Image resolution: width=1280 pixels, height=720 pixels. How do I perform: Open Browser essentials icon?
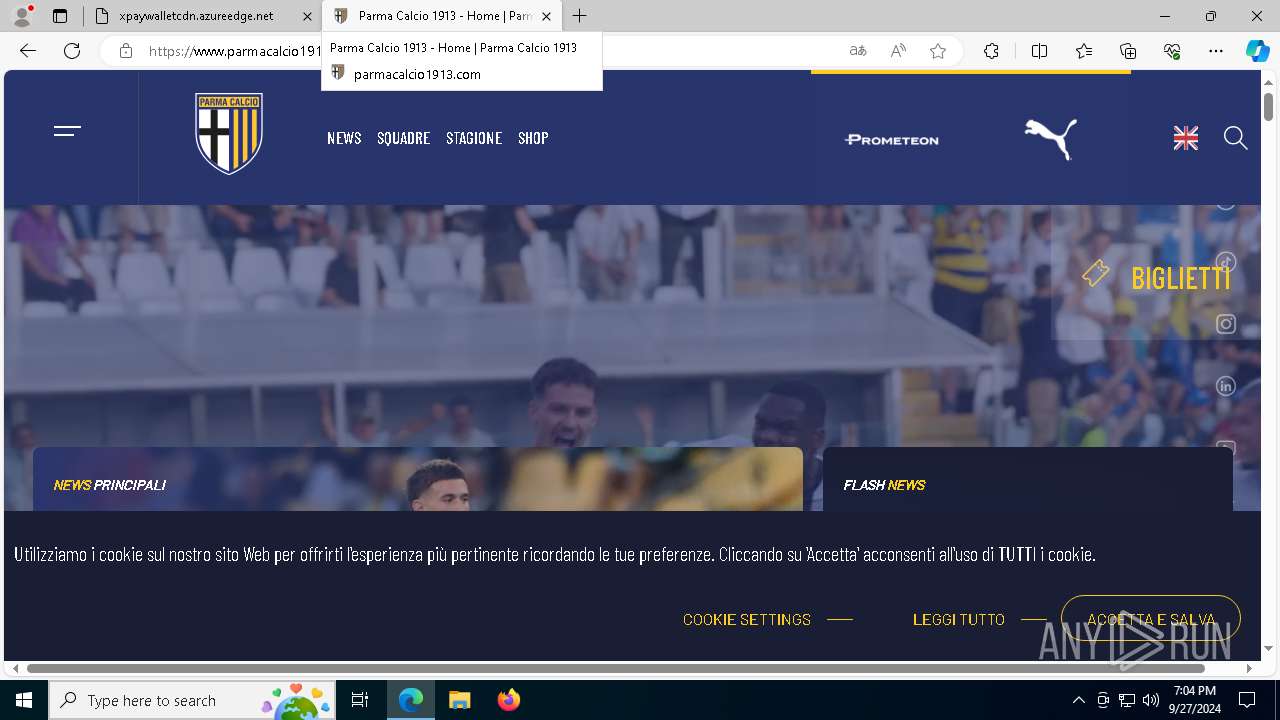coord(1172,51)
